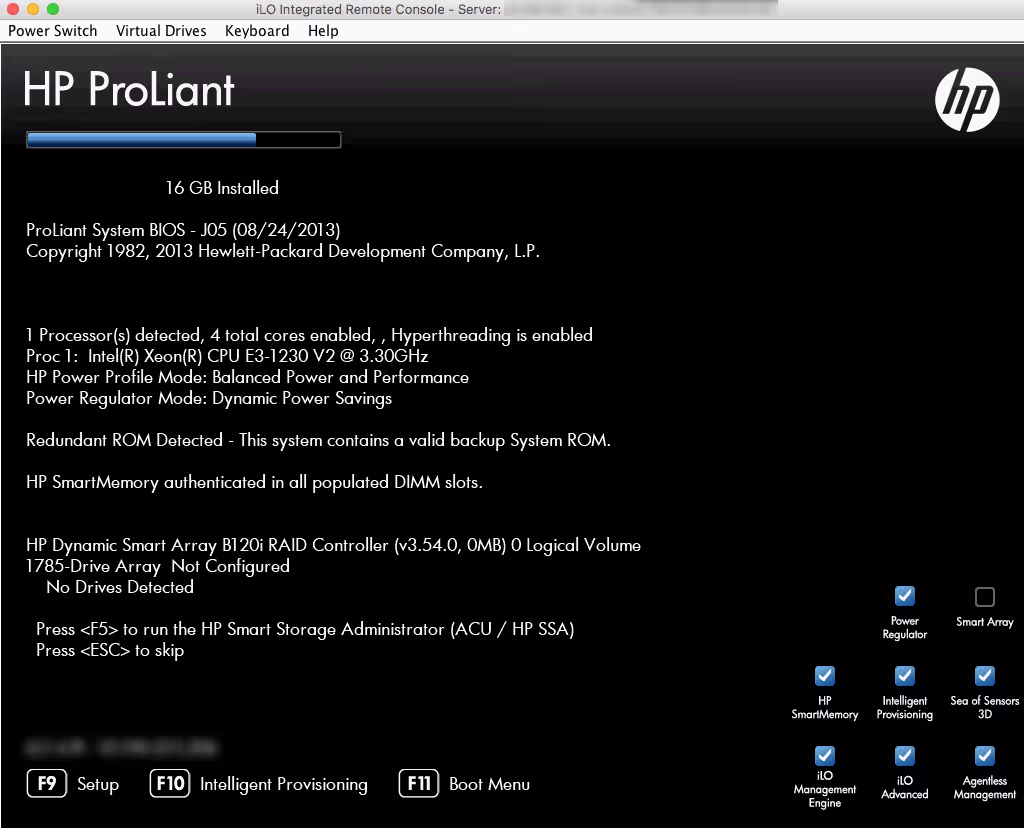
Task: Open the Power Switch menu
Action: [53, 31]
